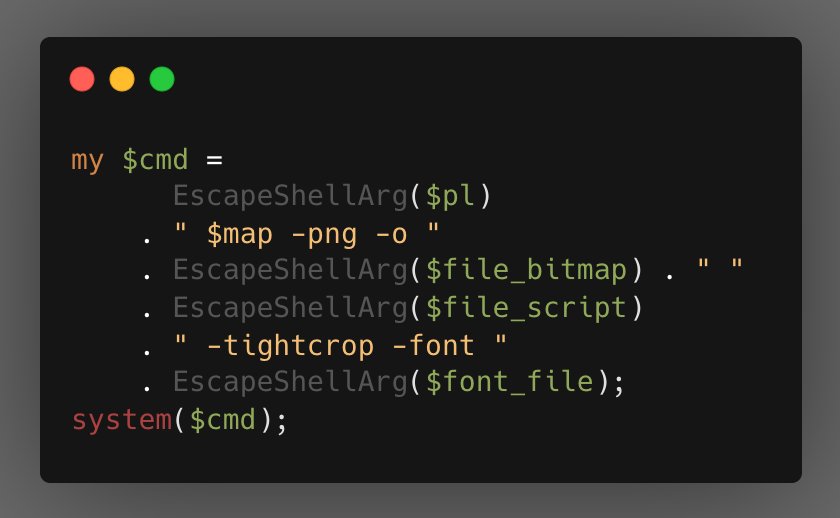Click the green maximize window dot

coord(162,79)
